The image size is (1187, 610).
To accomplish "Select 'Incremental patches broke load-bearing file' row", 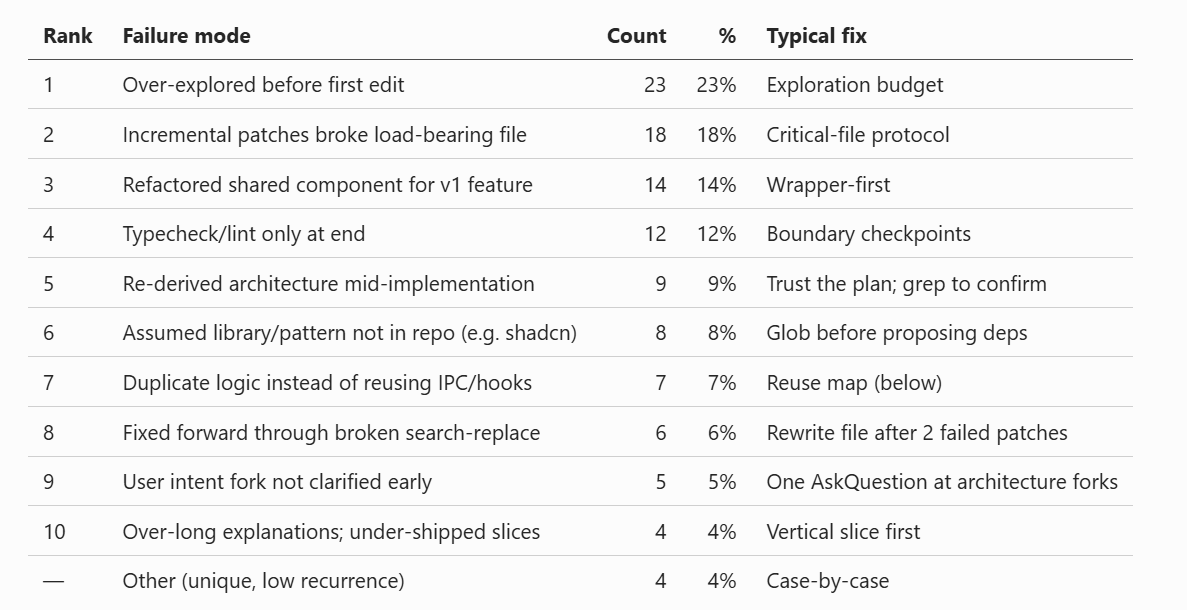I will coord(581,134).
